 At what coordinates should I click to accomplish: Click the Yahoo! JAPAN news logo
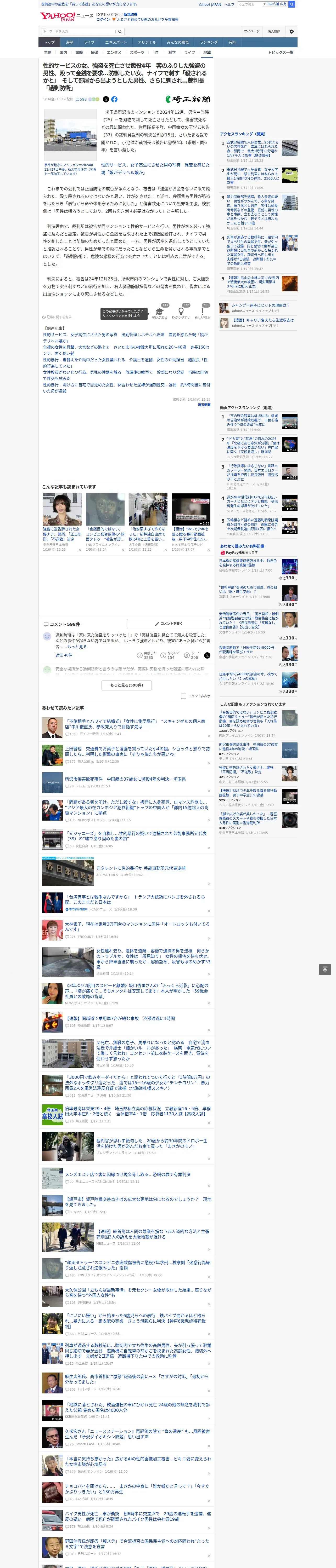point(66,16)
